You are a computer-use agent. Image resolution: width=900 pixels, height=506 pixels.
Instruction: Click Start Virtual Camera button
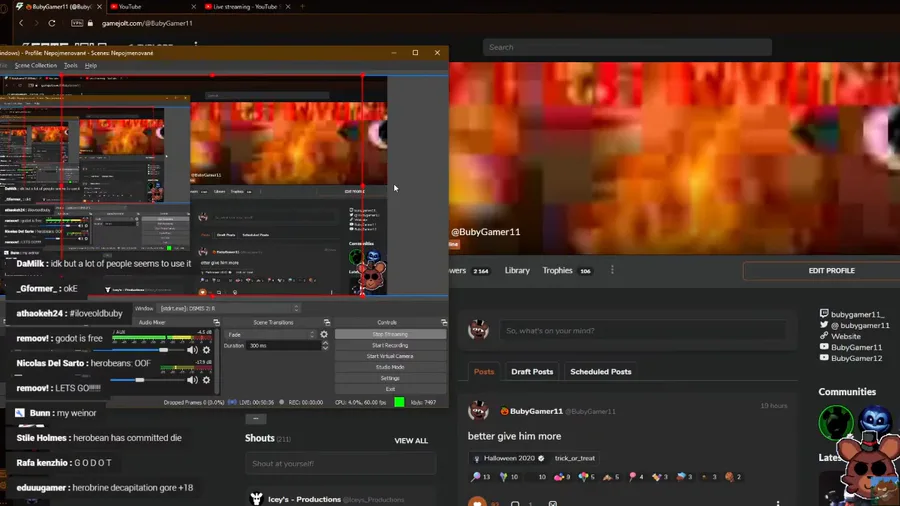[x=390, y=356]
